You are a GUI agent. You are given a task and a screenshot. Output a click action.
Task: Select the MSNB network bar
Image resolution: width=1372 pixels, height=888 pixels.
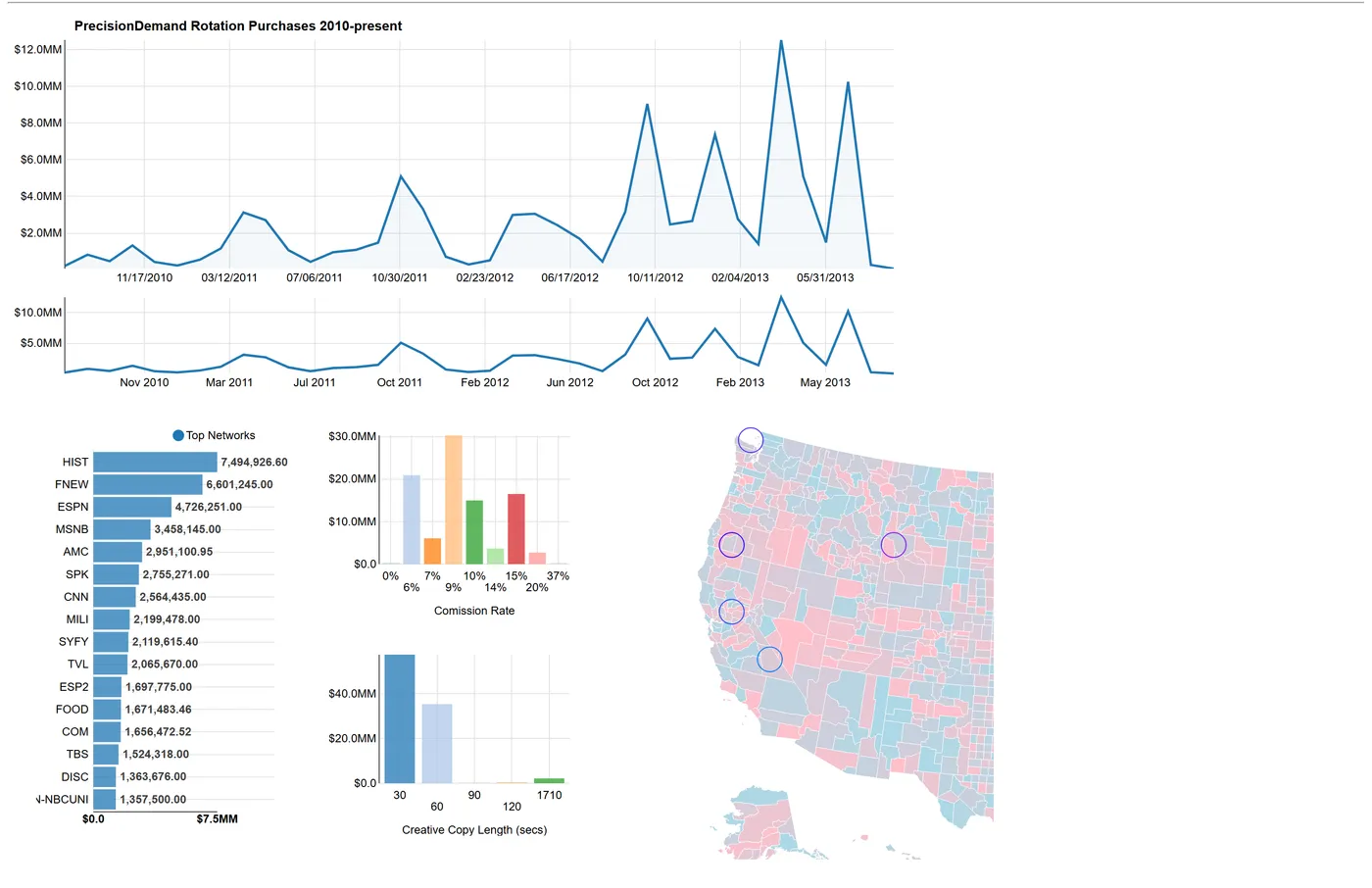[x=122, y=529]
